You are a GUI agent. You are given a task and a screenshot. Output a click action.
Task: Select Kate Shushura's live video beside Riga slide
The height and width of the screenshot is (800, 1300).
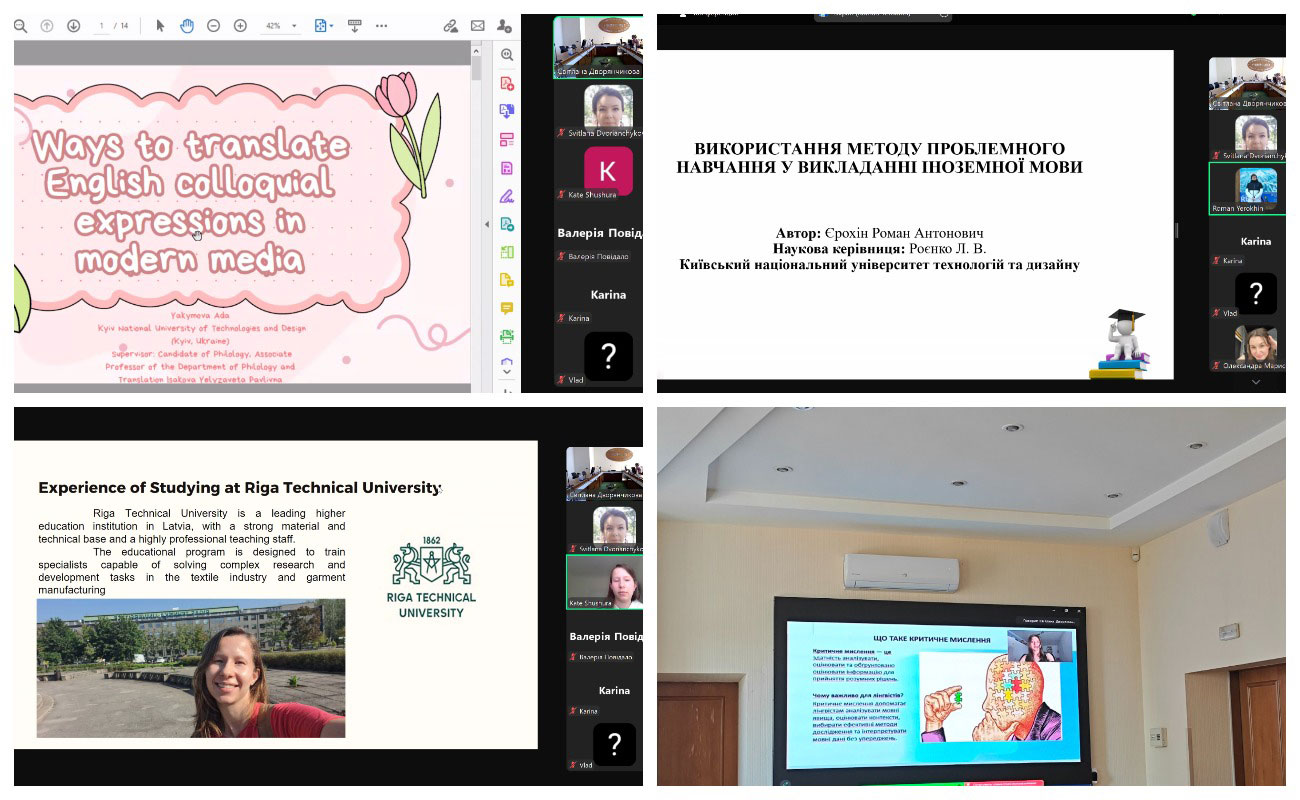click(604, 582)
